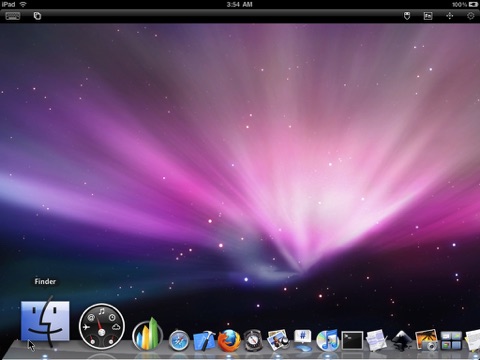Show the on-screen keyboard in the toolbar
This screenshot has height=360, width=480.
pos(13,16)
